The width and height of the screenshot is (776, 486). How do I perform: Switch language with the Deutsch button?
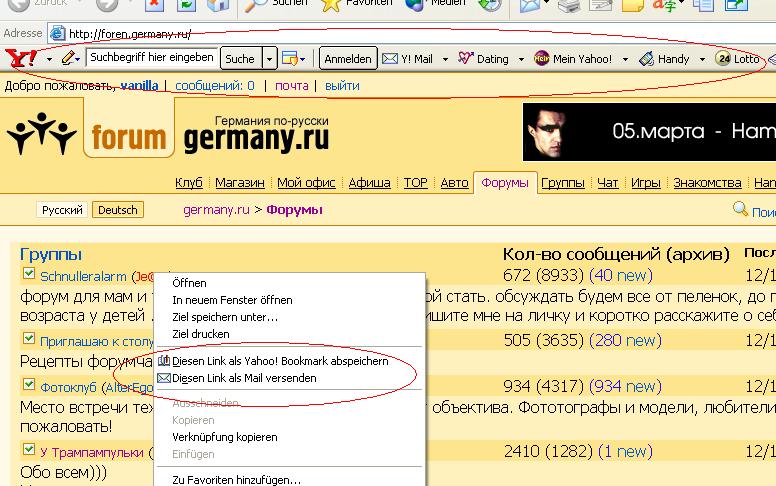coord(118,210)
